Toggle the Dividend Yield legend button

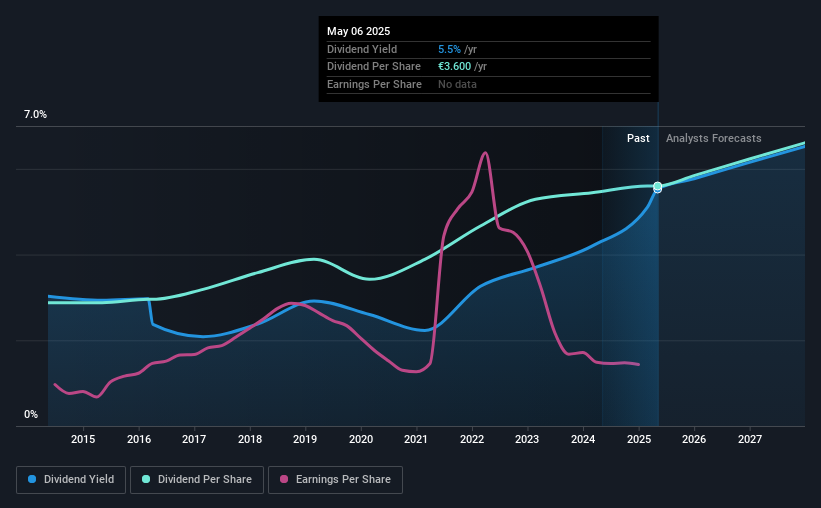(71, 480)
